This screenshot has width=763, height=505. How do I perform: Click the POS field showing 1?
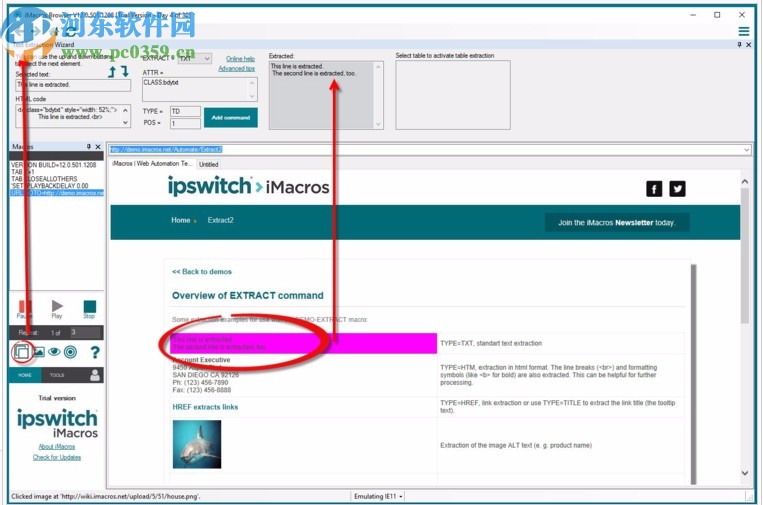point(185,123)
